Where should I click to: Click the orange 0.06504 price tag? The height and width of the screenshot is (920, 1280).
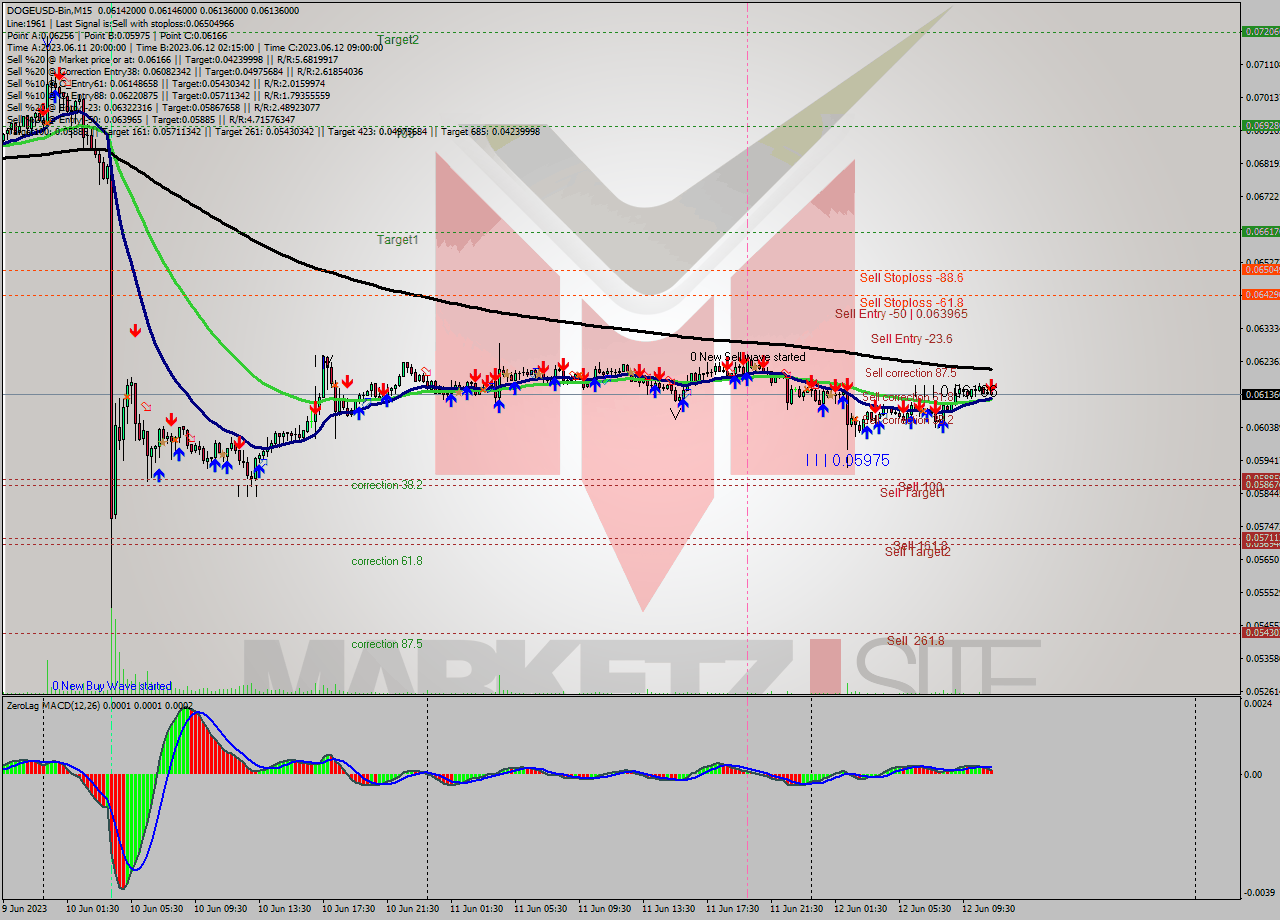coord(1260,269)
